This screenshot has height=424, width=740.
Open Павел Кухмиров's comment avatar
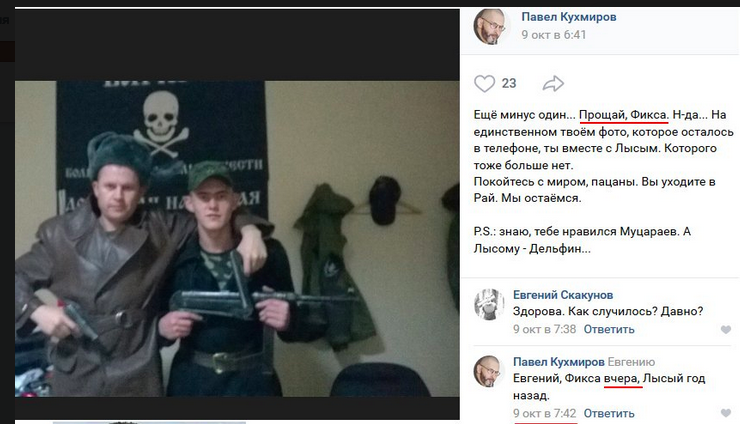point(489,371)
